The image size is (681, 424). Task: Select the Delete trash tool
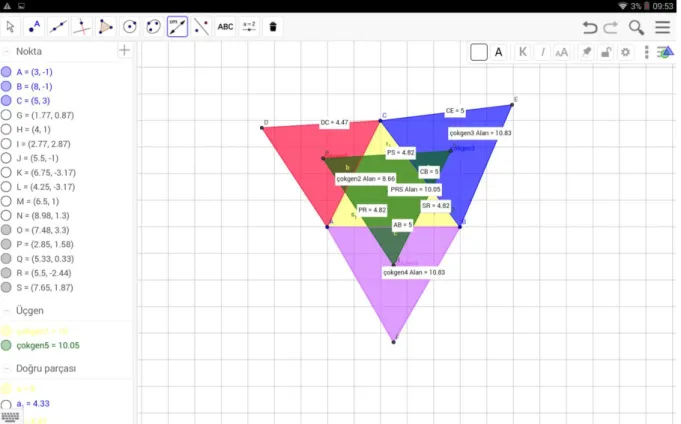click(x=273, y=27)
